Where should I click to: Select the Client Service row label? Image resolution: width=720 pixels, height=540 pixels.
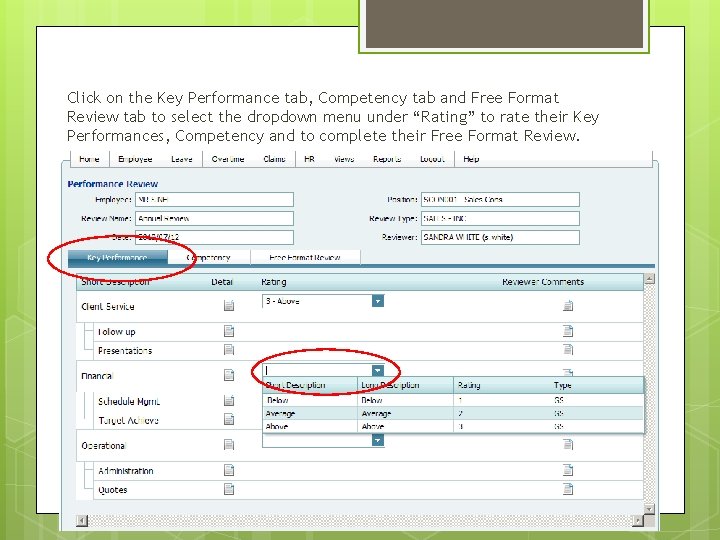(108, 306)
